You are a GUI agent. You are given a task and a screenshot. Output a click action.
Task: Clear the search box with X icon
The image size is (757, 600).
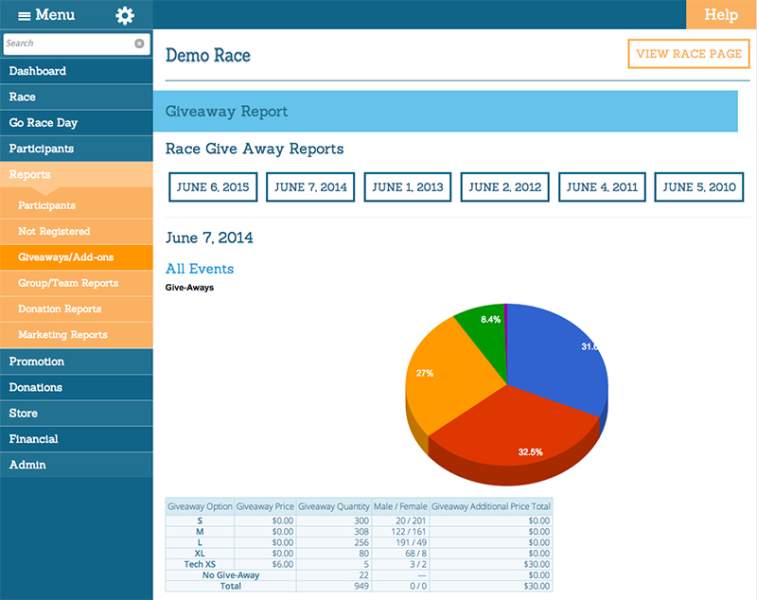(x=139, y=44)
